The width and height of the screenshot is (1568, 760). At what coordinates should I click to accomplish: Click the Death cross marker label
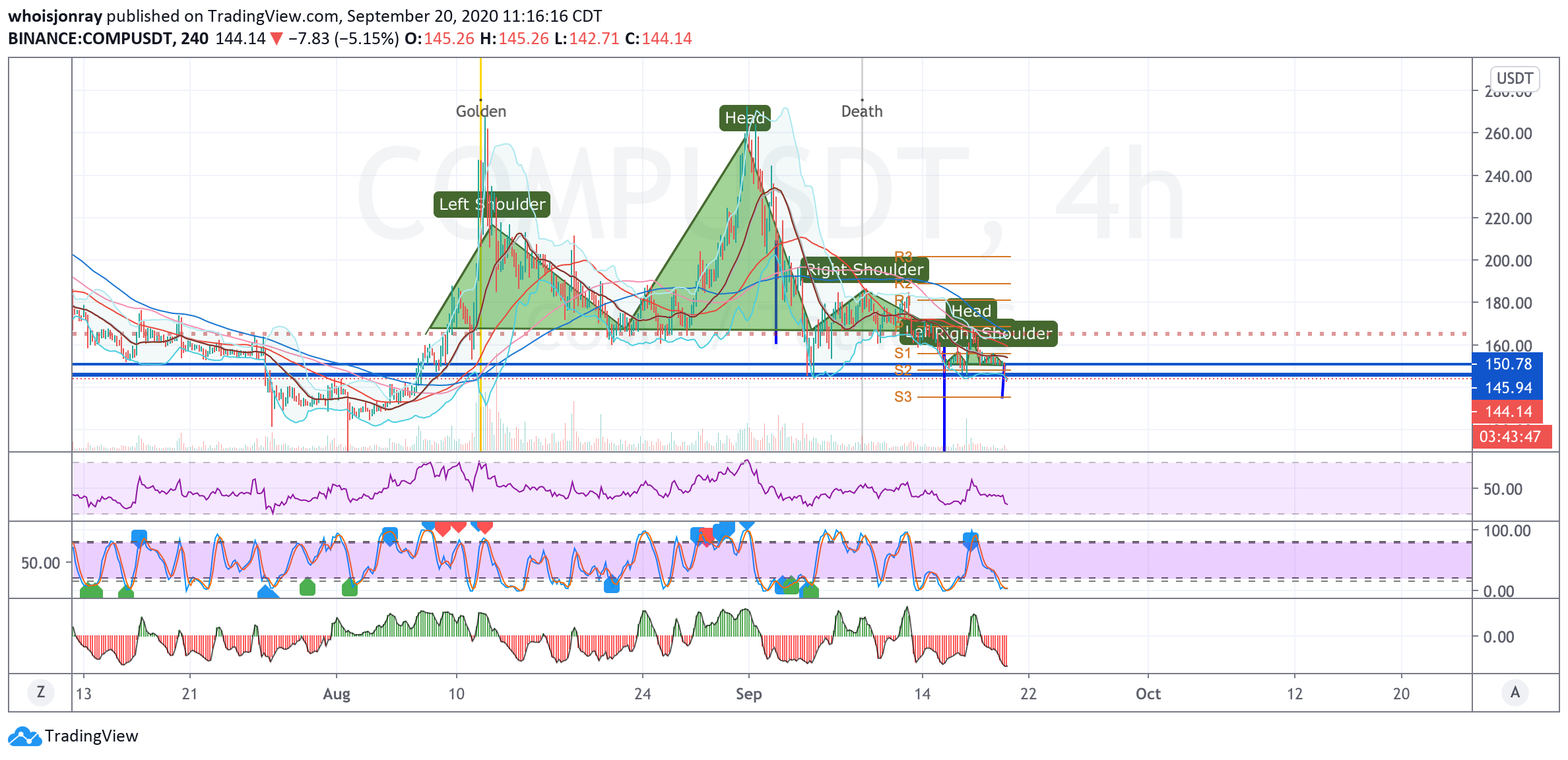[x=862, y=111]
